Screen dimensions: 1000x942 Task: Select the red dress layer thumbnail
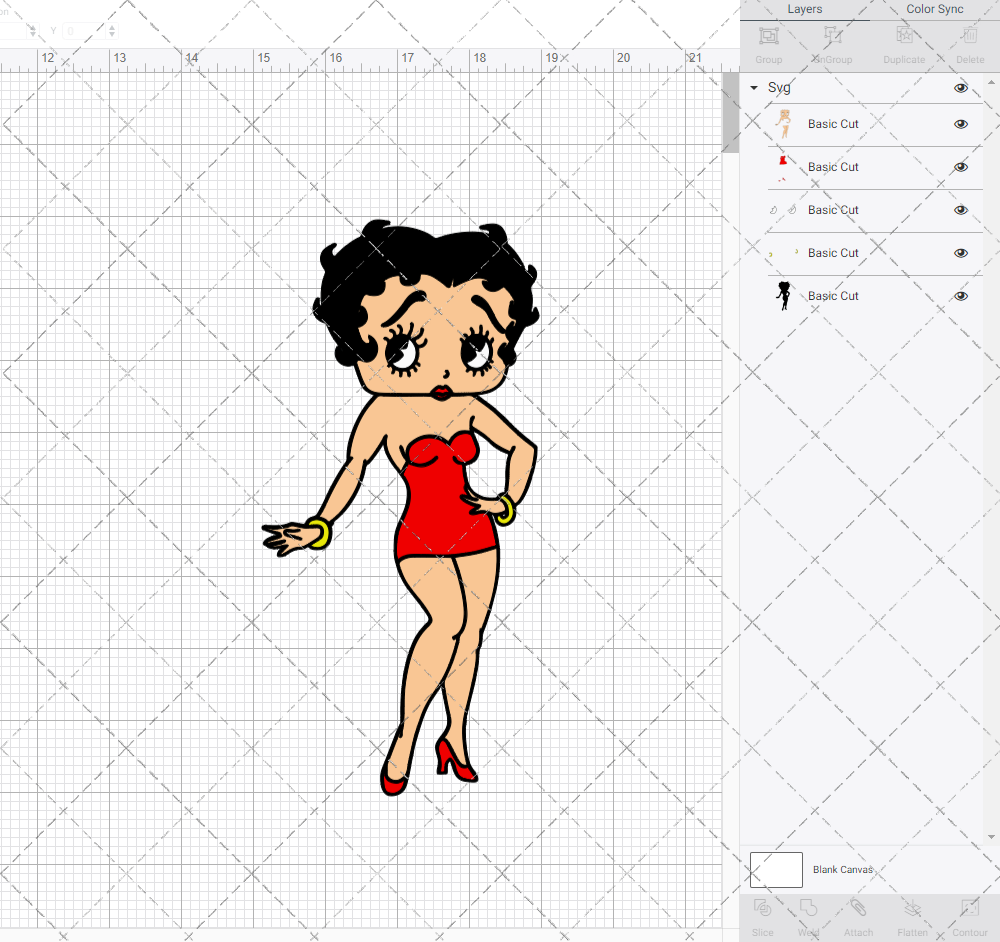point(783,168)
